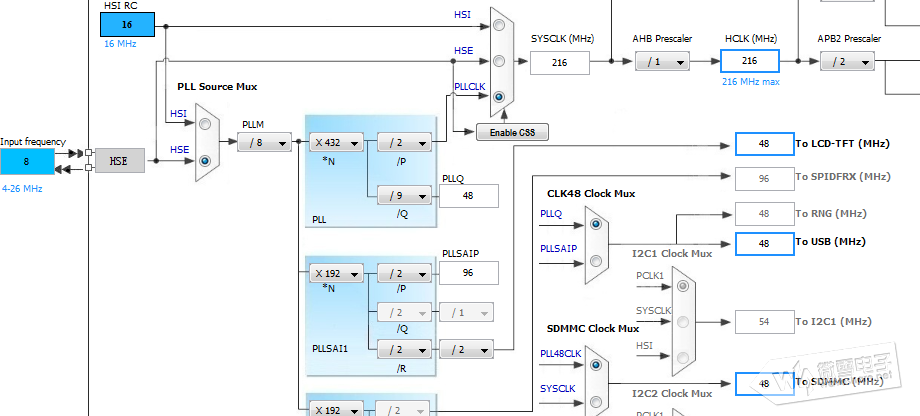Screen dimensions: 920x416
Task: Choose PLLCLK as system clock source
Action: 498,97
